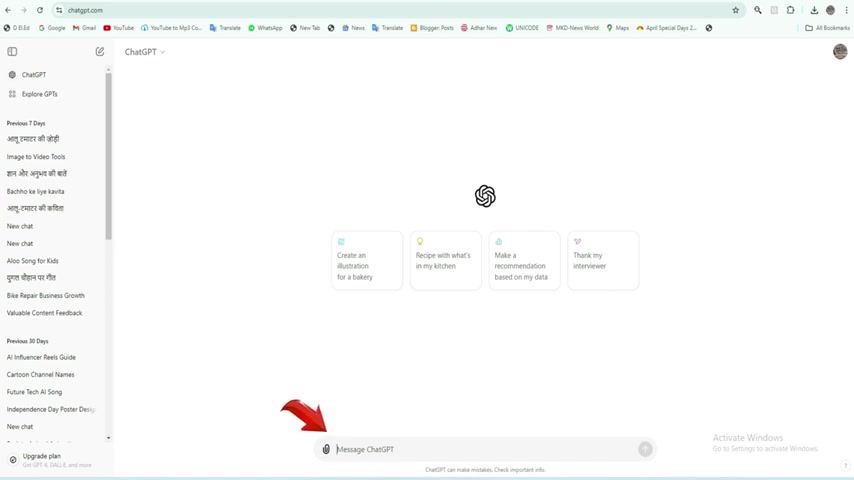This screenshot has height=480, width=854.
Task: View site information icon in address bar
Action: (59, 10)
